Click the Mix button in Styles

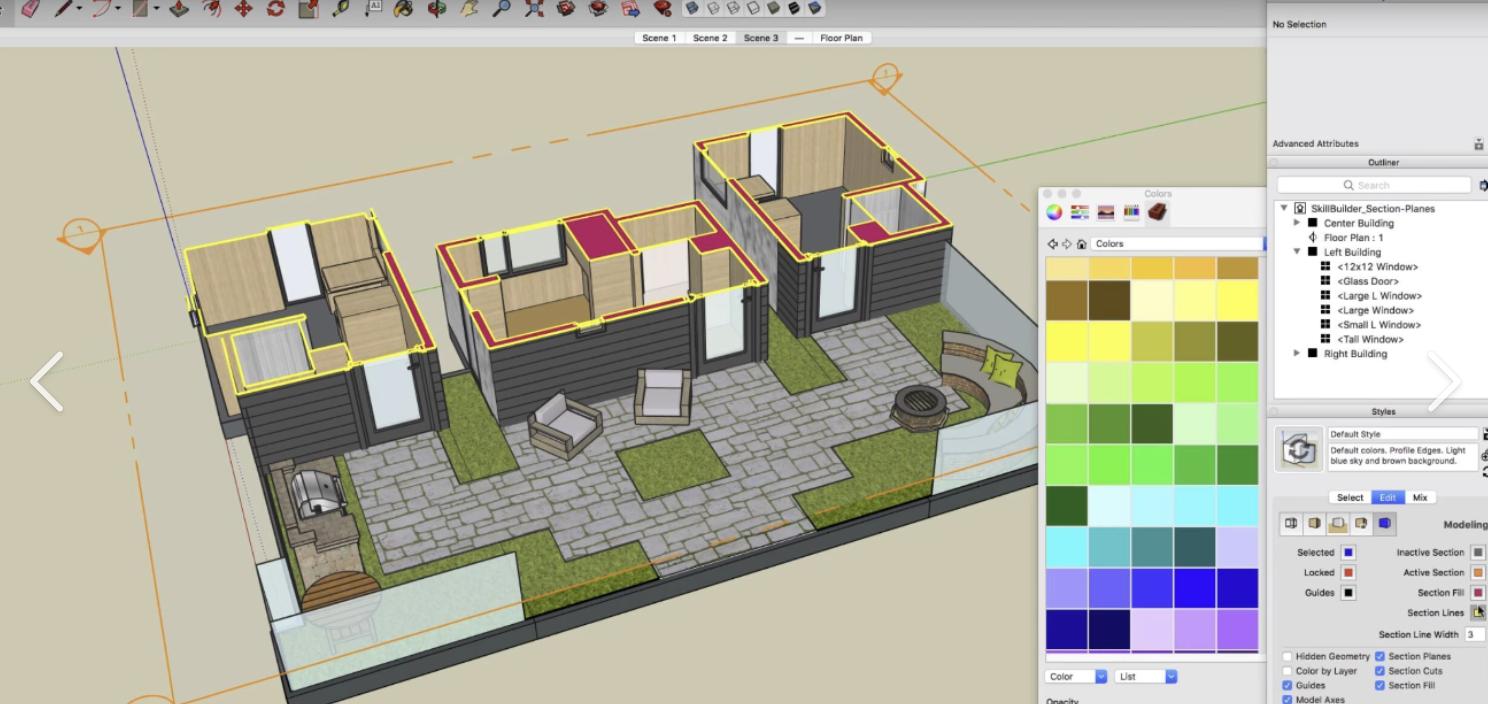point(1419,497)
